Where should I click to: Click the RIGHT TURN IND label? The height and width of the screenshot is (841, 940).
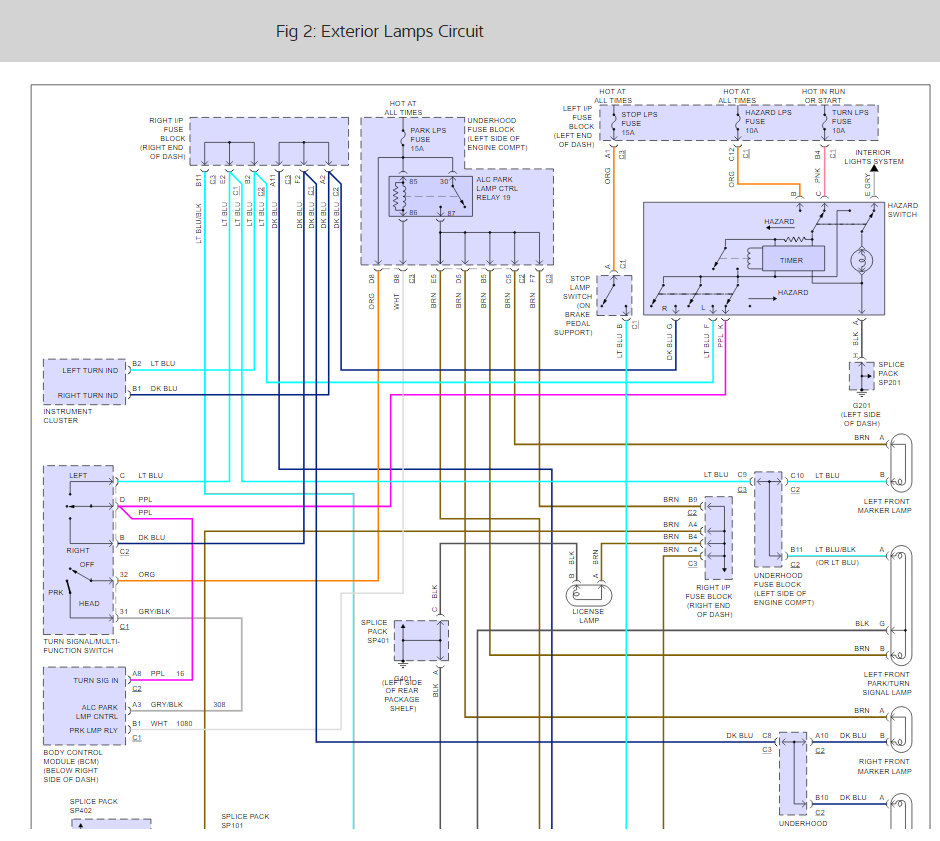pos(88,395)
